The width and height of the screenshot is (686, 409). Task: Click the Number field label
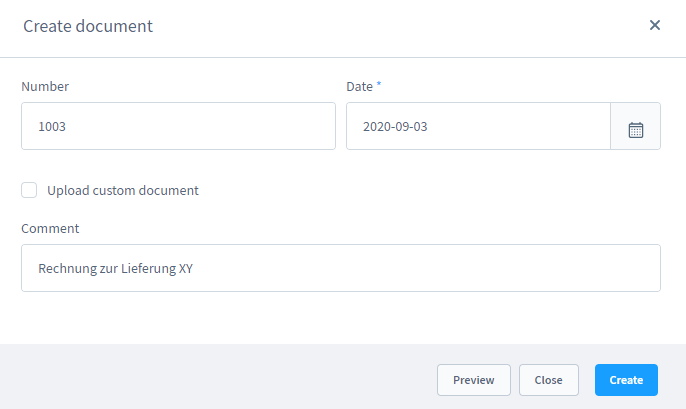pos(45,87)
